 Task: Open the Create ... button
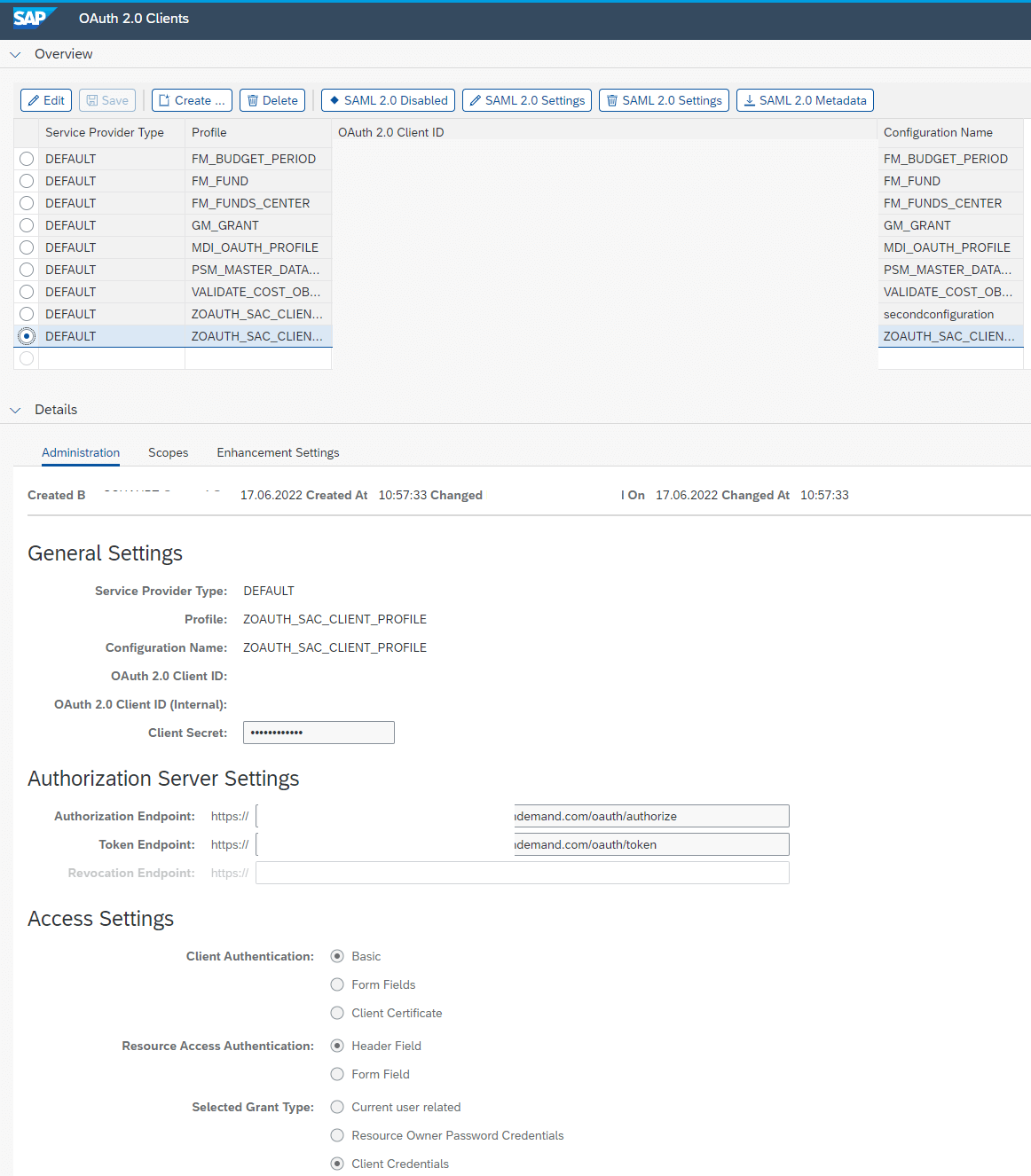pos(192,100)
